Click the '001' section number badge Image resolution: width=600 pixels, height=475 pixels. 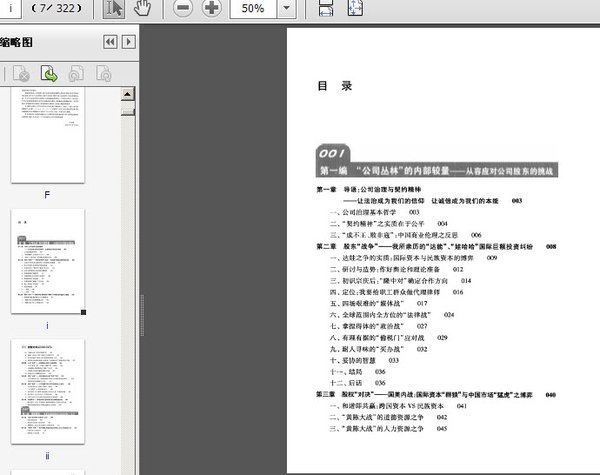tap(332, 153)
